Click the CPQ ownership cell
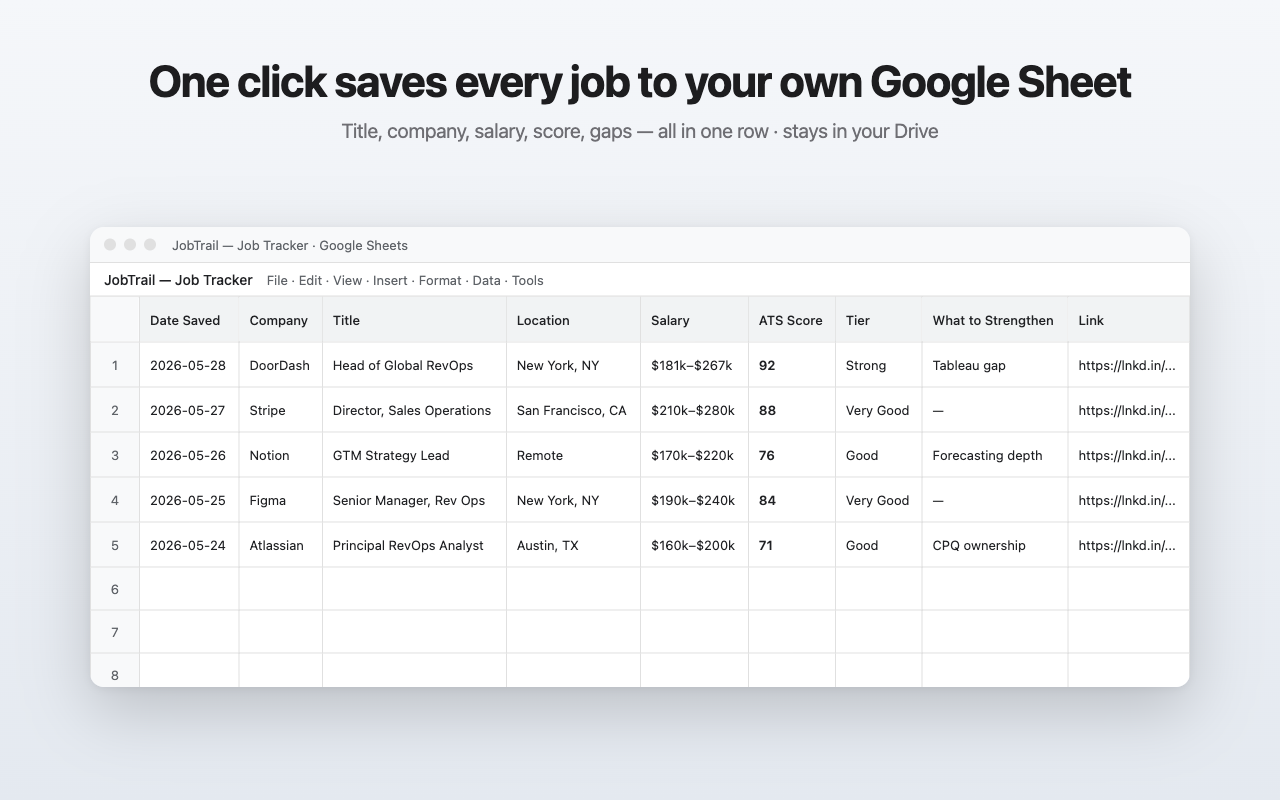This screenshot has height=800, width=1280. (995, 545)
